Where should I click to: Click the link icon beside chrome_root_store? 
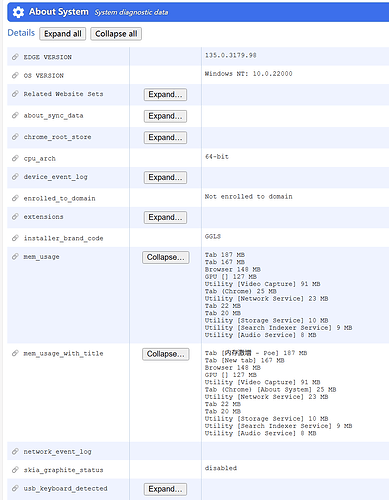15,137
